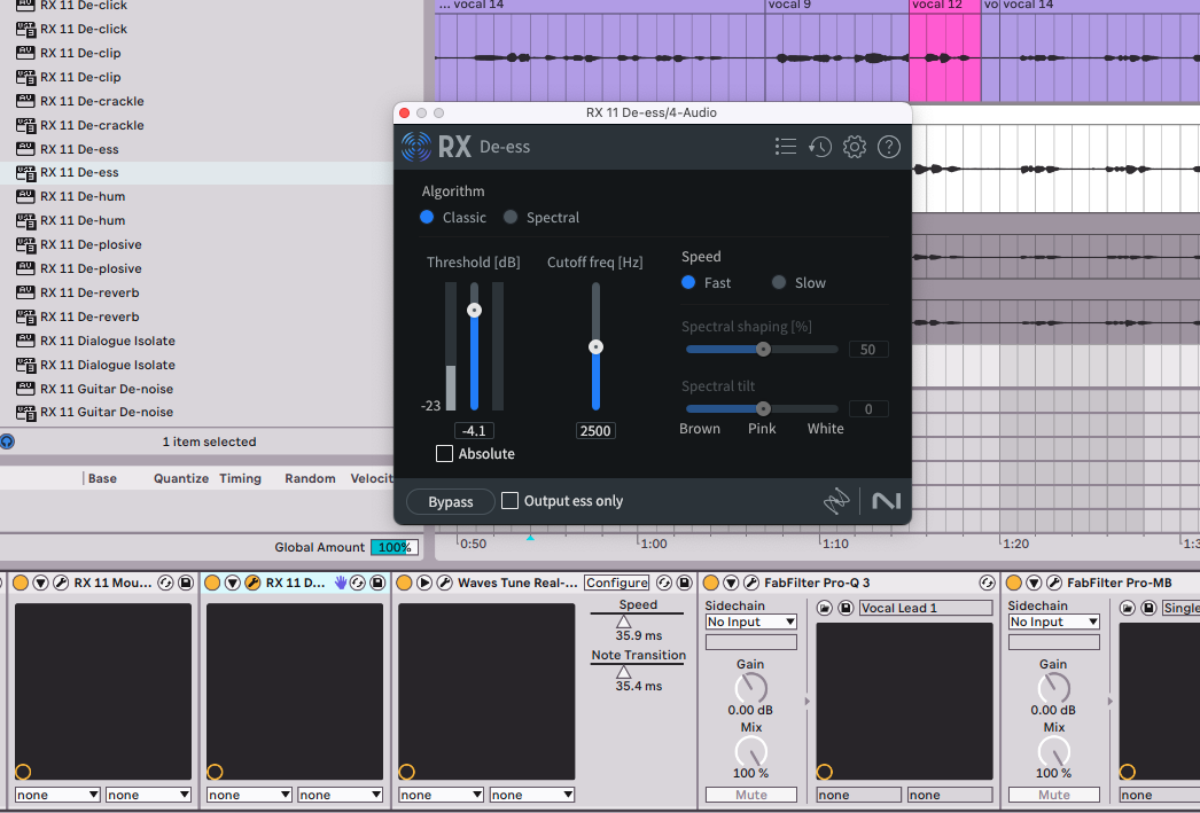This screenshot has width=1200, height=813.
Task: Hot-swap the RX 11 D... device preset
Action: click(358, 583)
